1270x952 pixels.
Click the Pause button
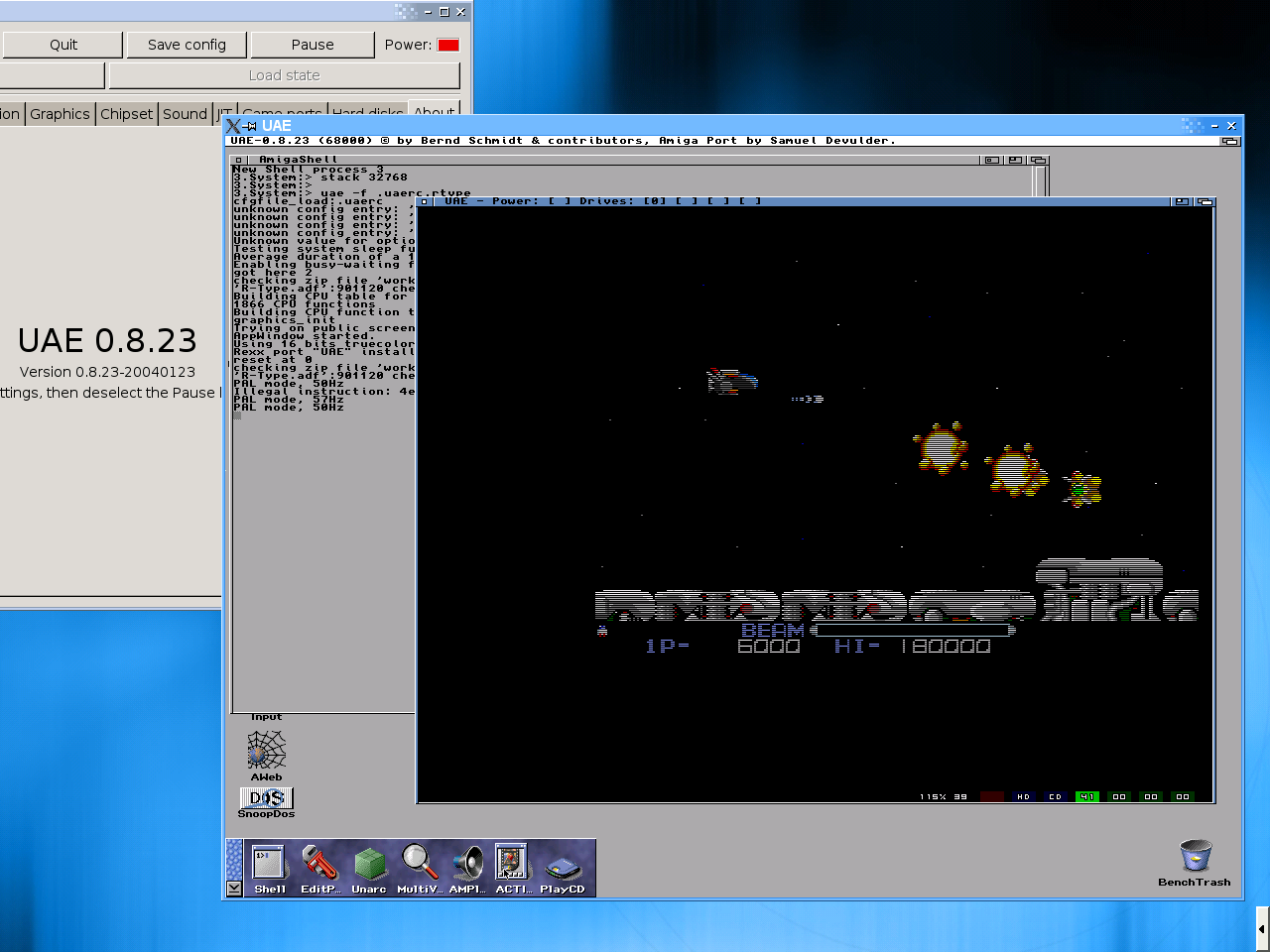click(x=313, y=45)
